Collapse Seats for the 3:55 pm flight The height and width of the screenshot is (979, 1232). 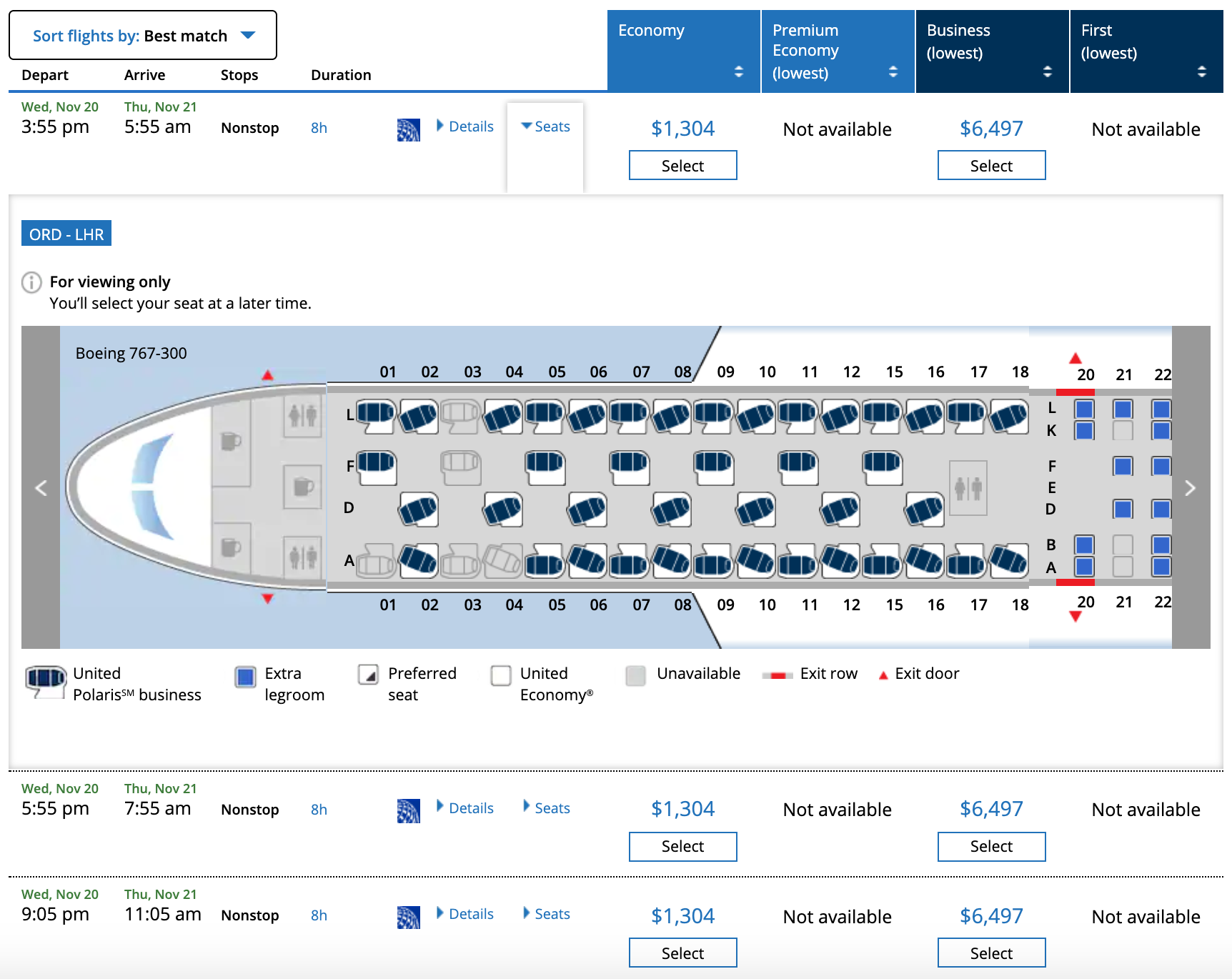546,127
